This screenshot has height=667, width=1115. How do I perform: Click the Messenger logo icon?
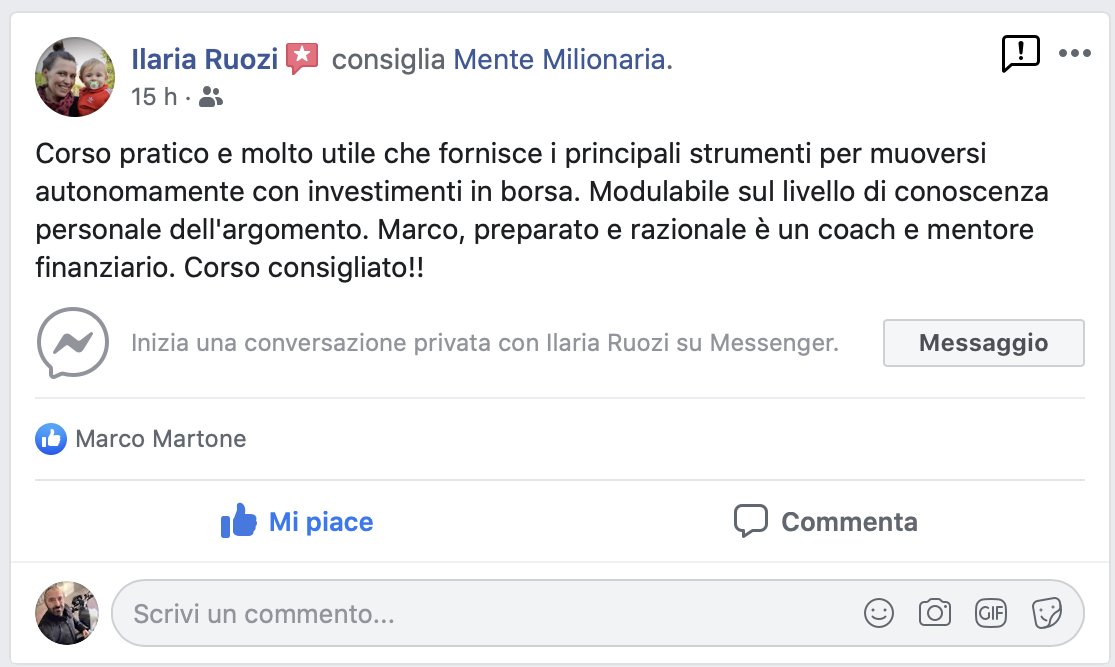[x=73, y=343]
